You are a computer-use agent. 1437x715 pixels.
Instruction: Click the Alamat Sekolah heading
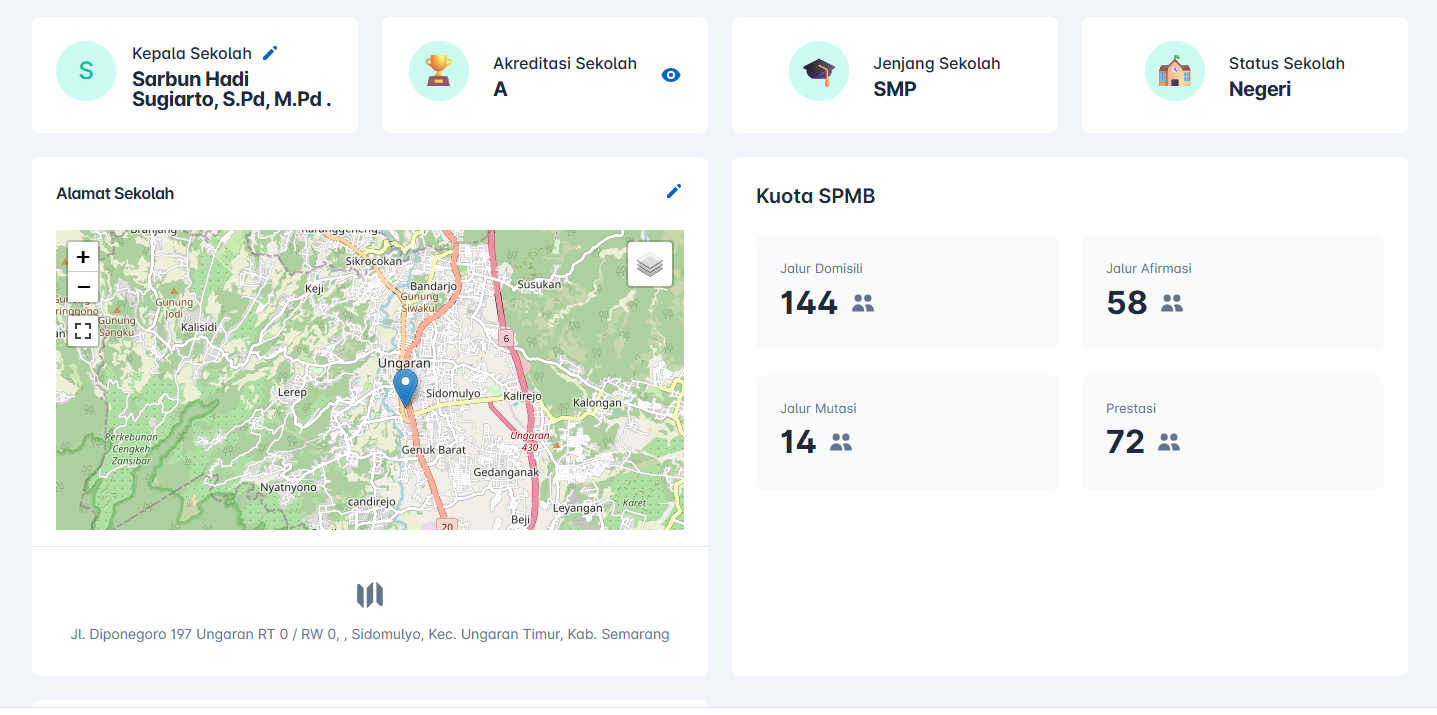tap(115, 194)
